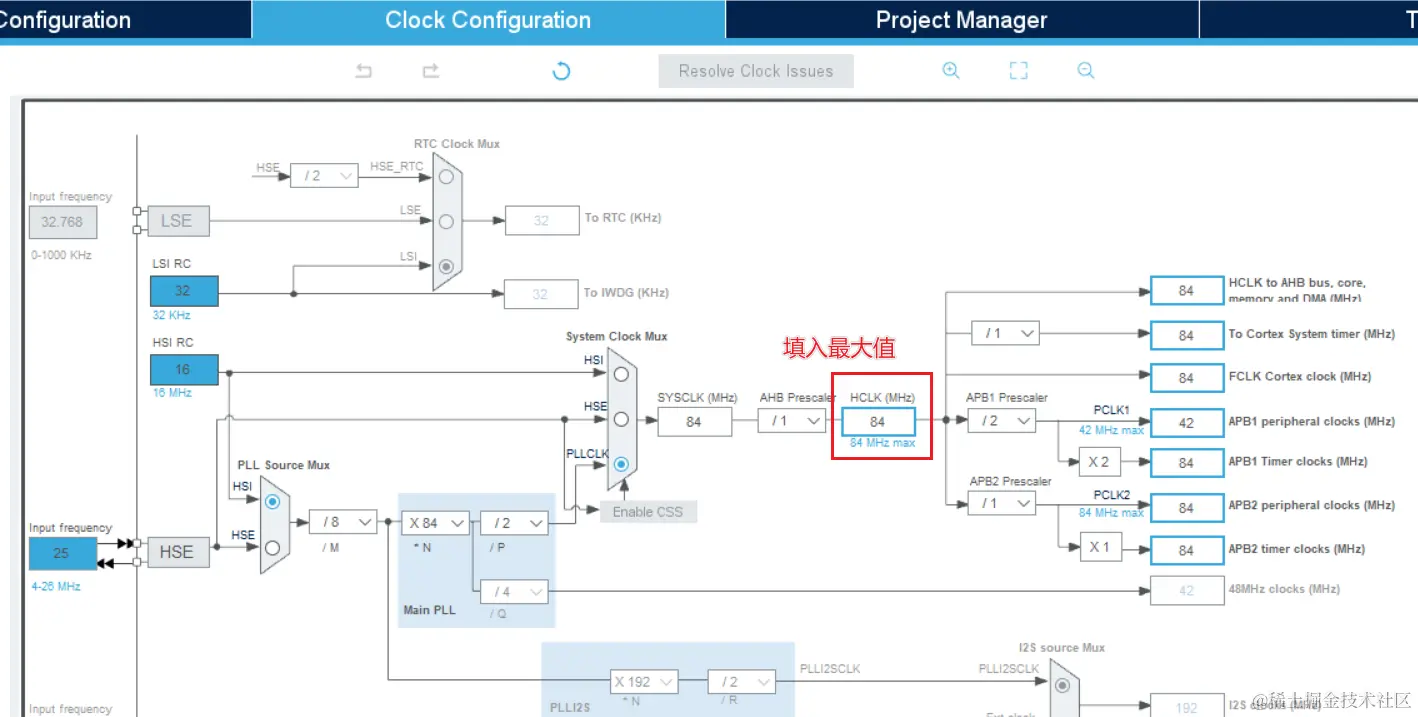The width and height of the screenshot is (1418, 717).
Task: Switch to the Project Manager tab
Action: pyautogui.click(x=962, y=20)
